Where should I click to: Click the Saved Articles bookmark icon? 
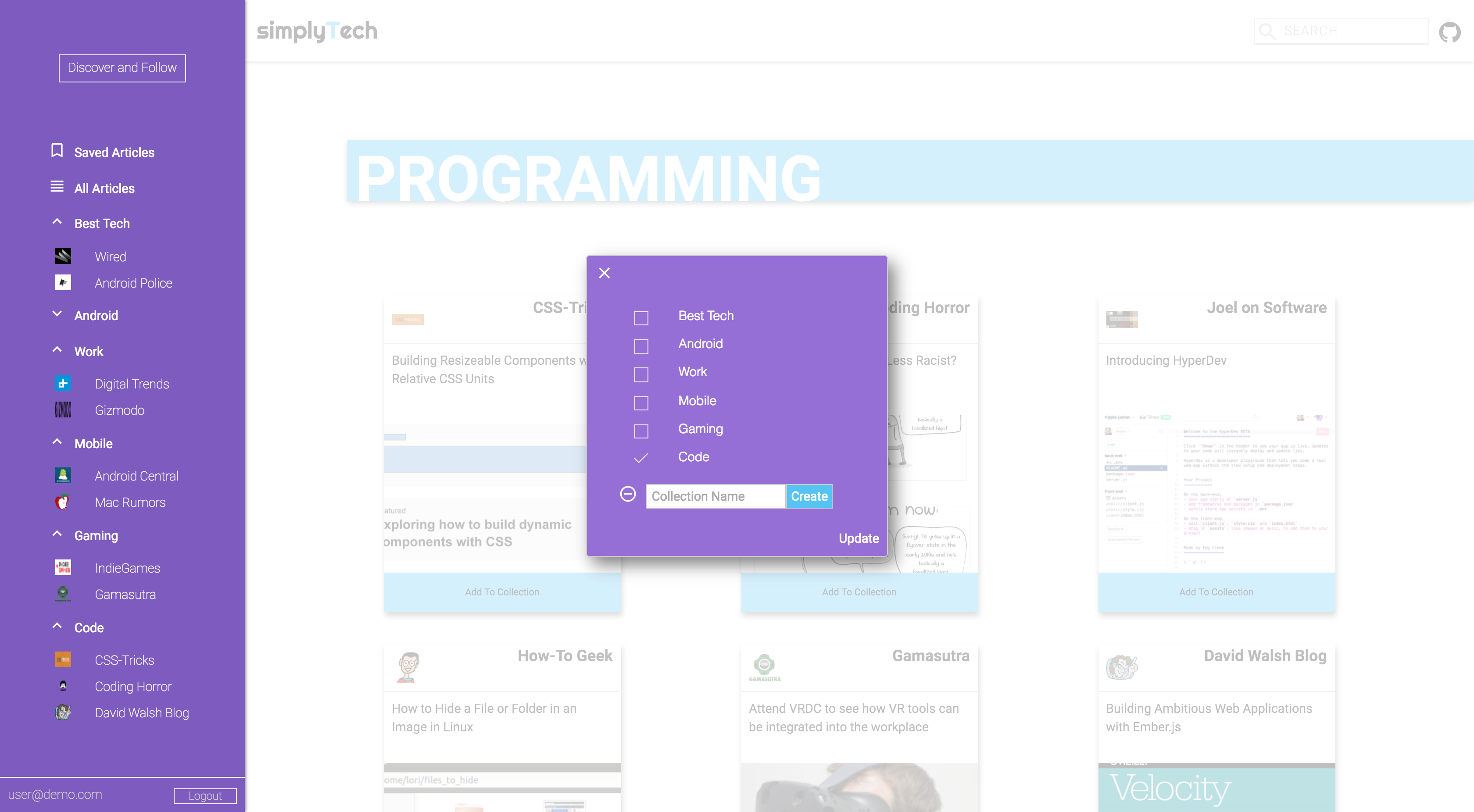tap(57, 151)
